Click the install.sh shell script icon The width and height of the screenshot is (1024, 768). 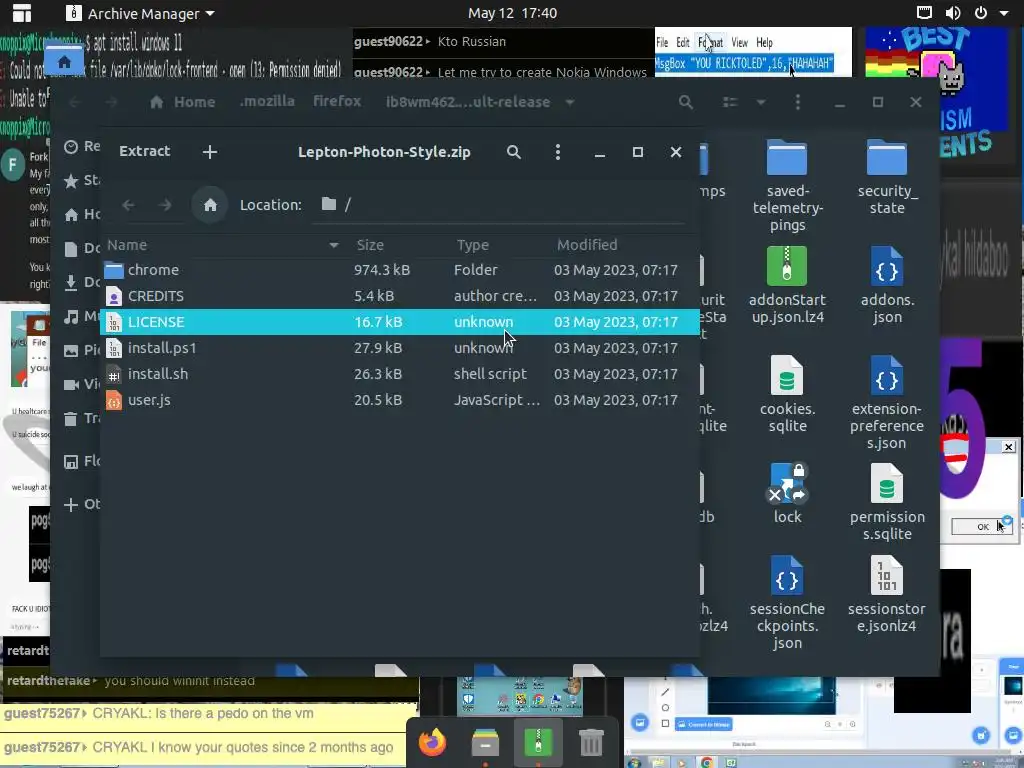pos(114,374)
